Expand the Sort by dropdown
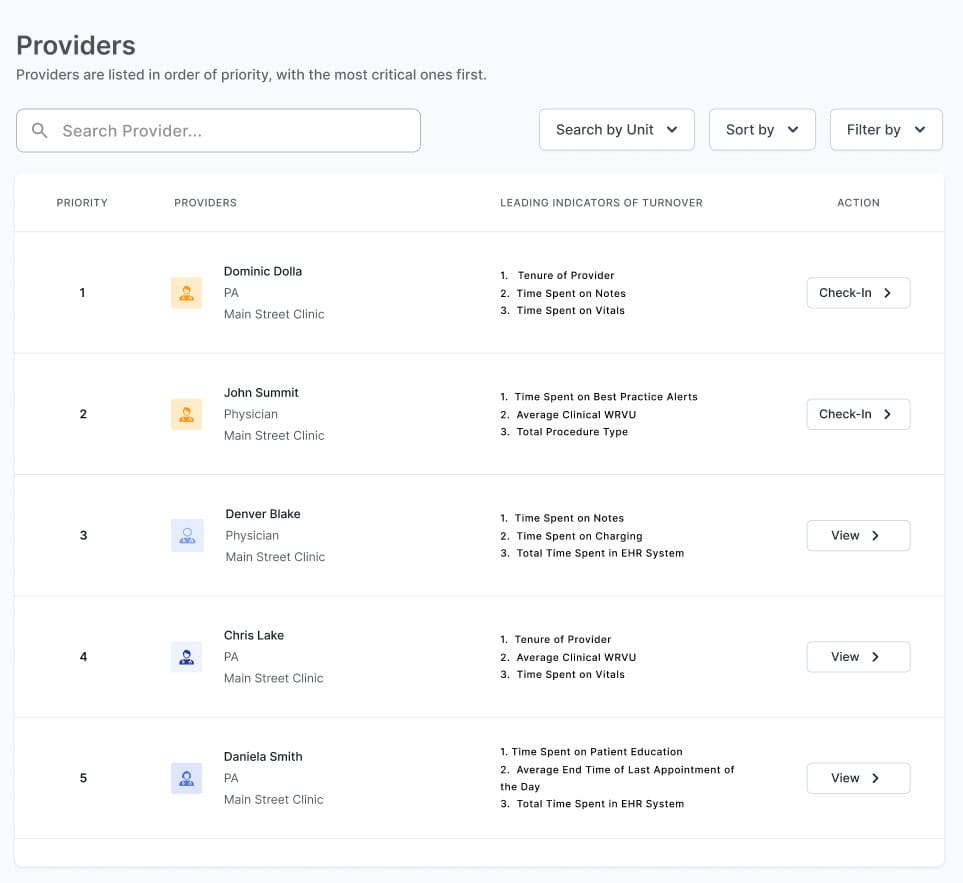This screenshot has height=883, width=963. point(761,130)
